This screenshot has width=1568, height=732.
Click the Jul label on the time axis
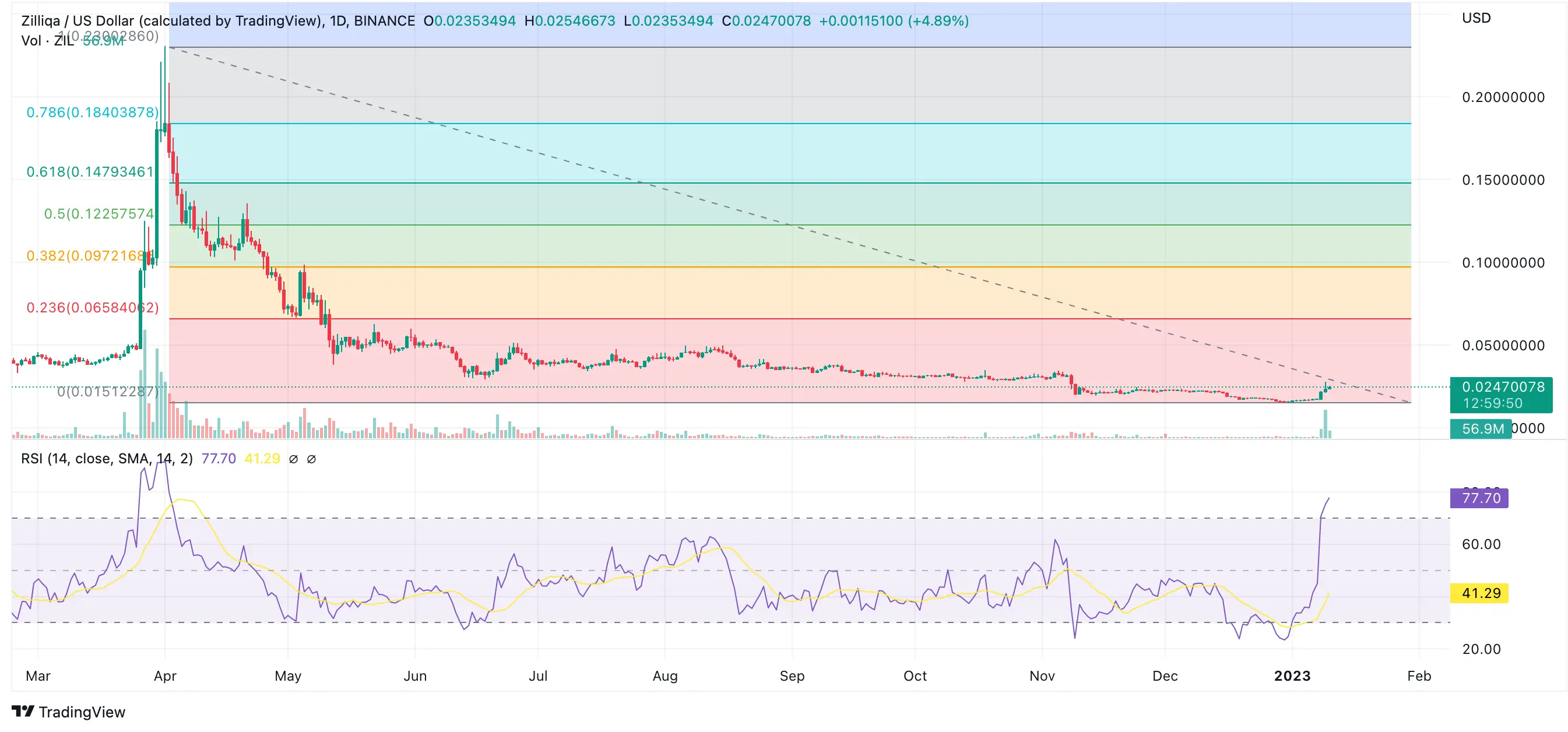538,675
